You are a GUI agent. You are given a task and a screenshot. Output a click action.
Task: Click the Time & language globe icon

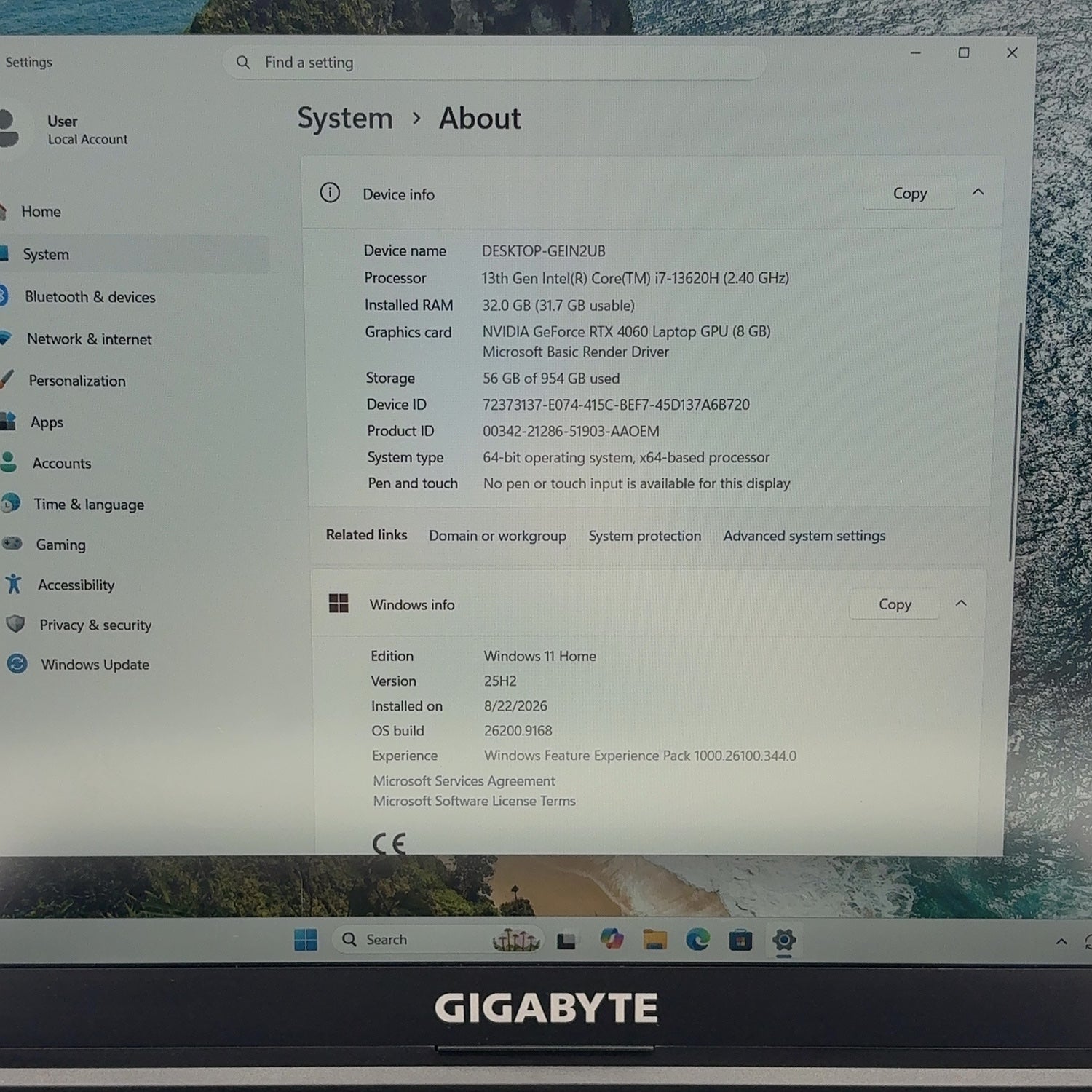point(10,503)
